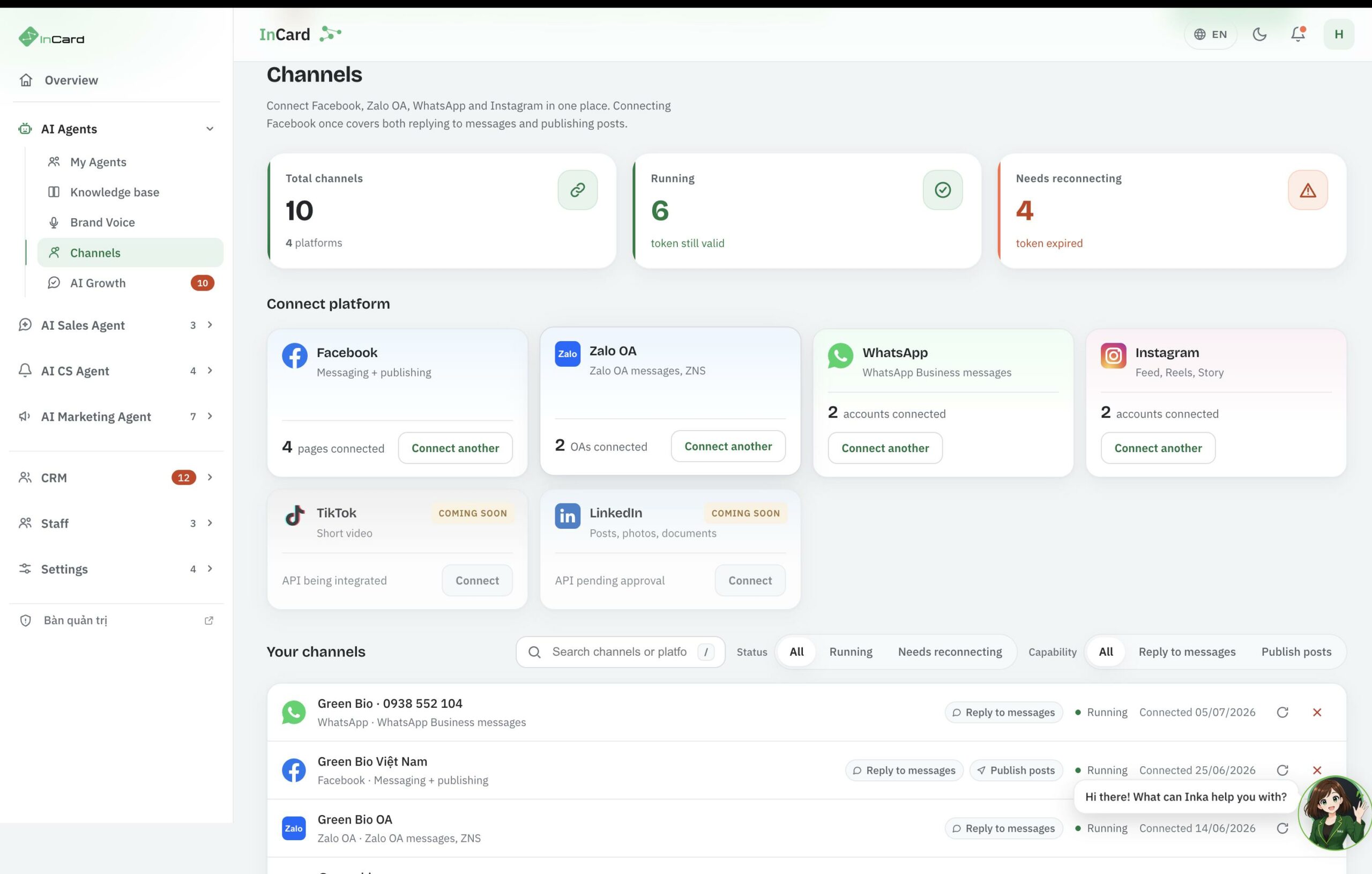Filter capability by Reply to messages
The height and width of the screenshot is (874, 1372).
[x=1187, y=651]
